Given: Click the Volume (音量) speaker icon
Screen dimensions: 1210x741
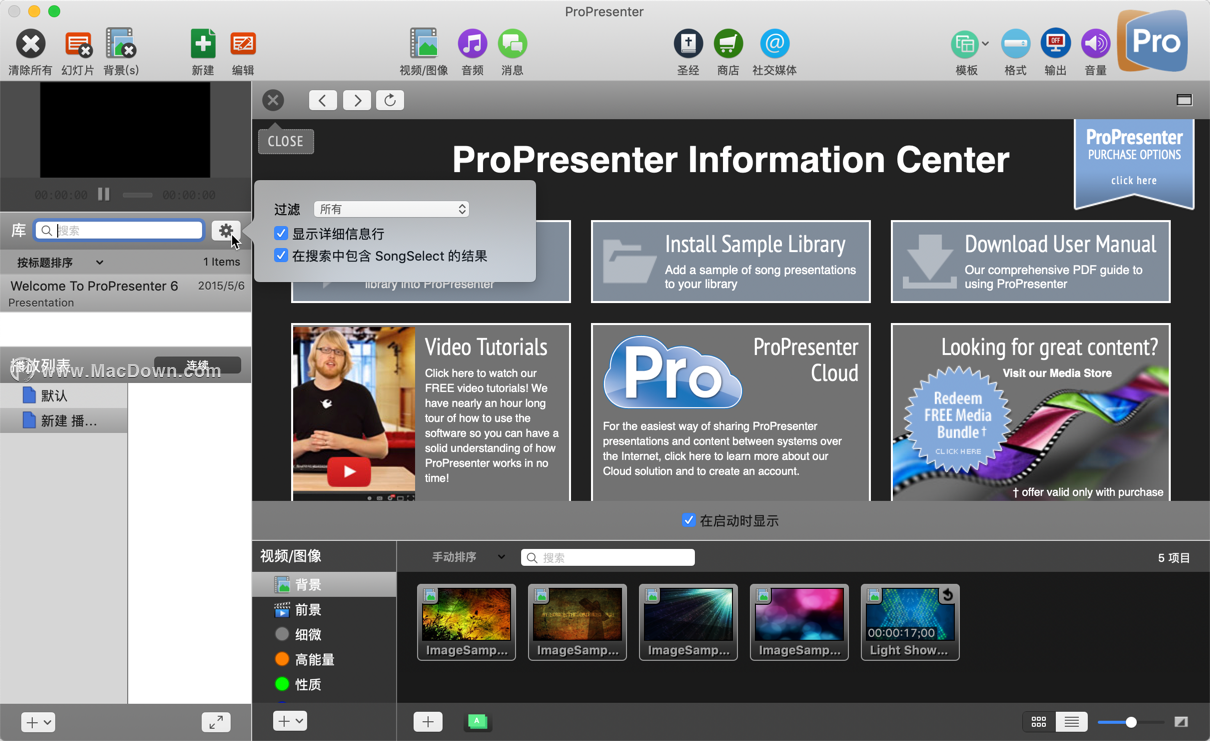Looking at the screenshot, I should click(x=1095, y=44).
